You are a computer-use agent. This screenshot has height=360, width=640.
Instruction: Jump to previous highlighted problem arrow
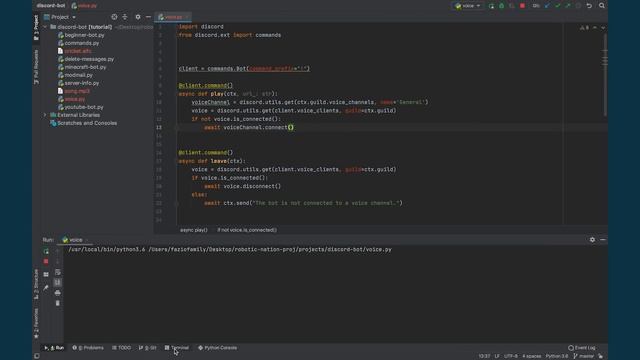(595, 27)
